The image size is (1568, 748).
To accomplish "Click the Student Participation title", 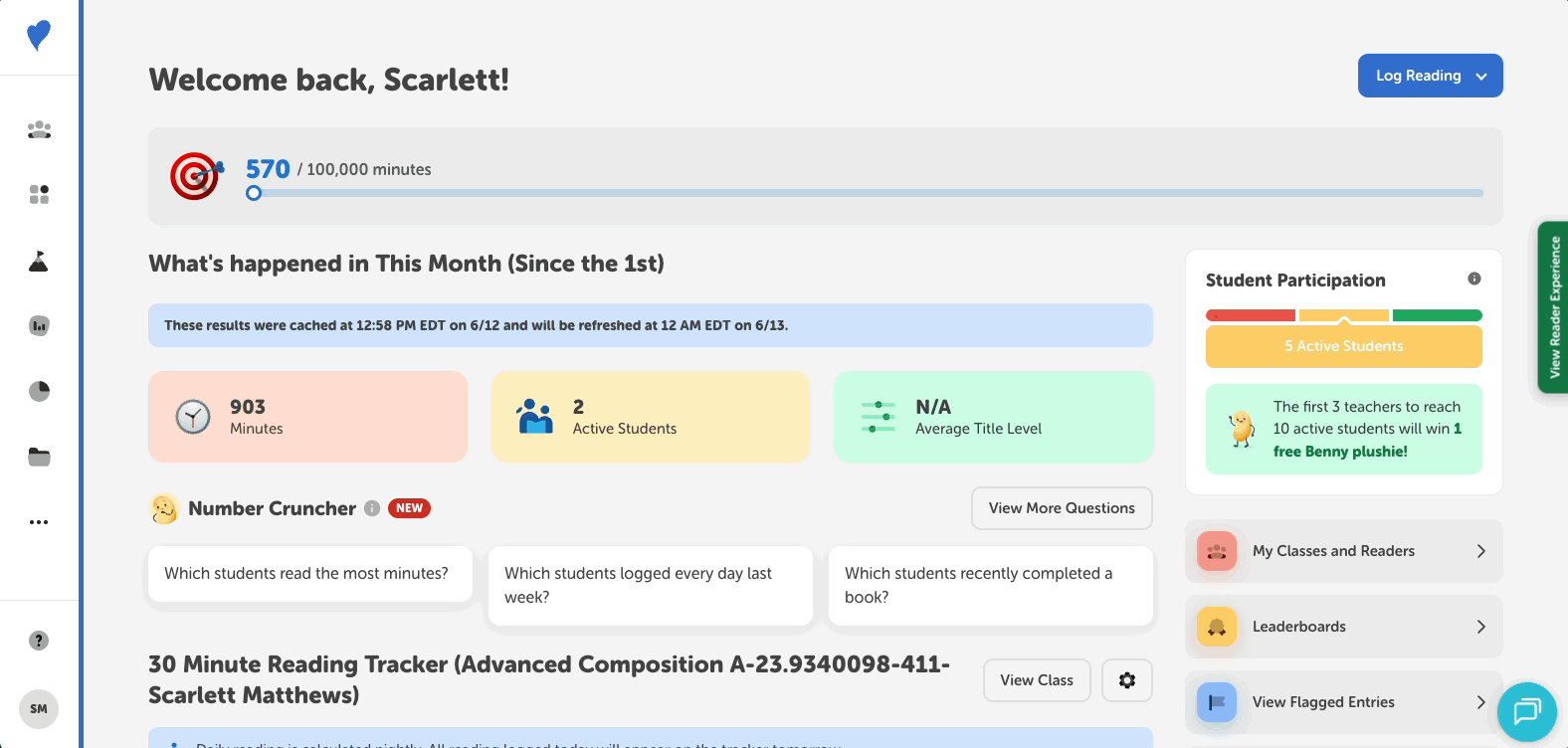I will (x=1295, y=280).
